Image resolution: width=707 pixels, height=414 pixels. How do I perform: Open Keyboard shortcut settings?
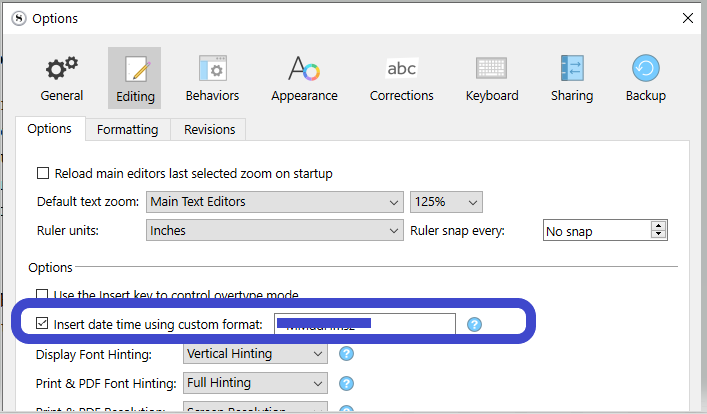point(491,78)
